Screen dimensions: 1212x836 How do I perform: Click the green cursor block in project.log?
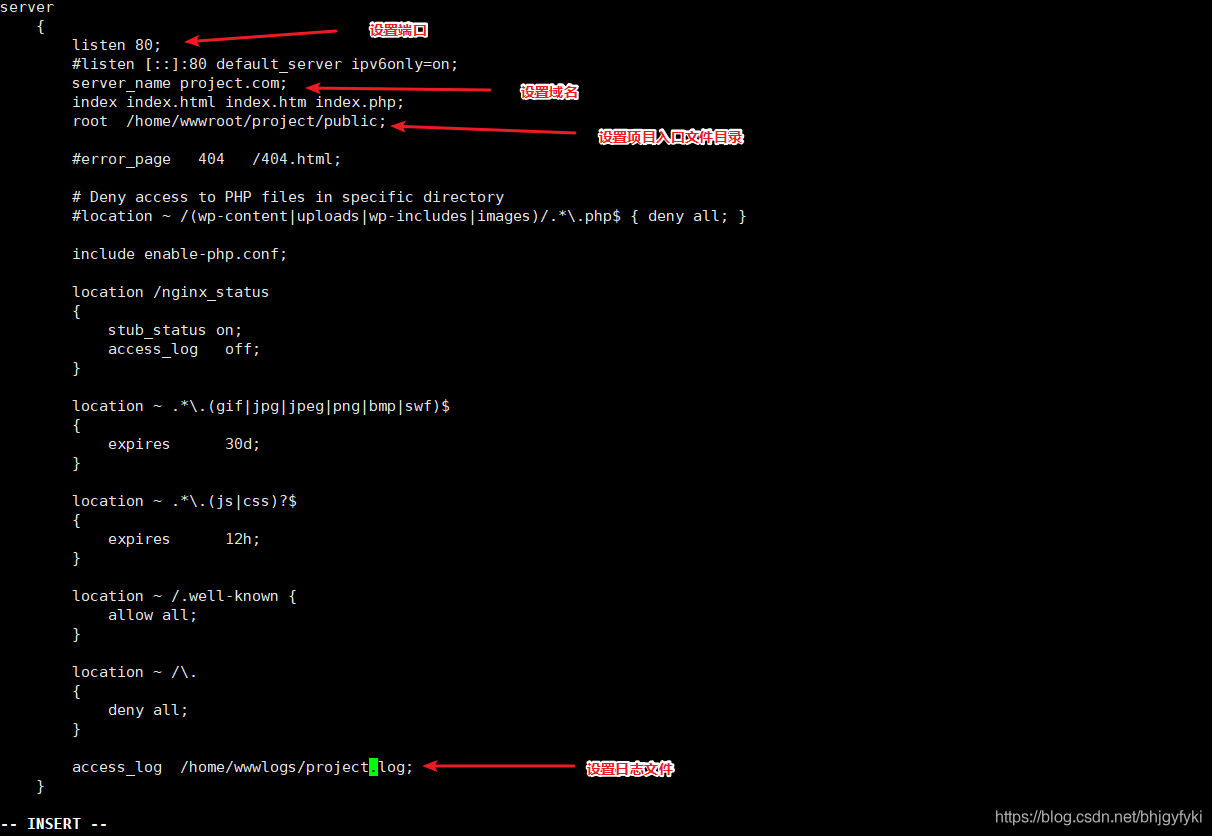374,767
